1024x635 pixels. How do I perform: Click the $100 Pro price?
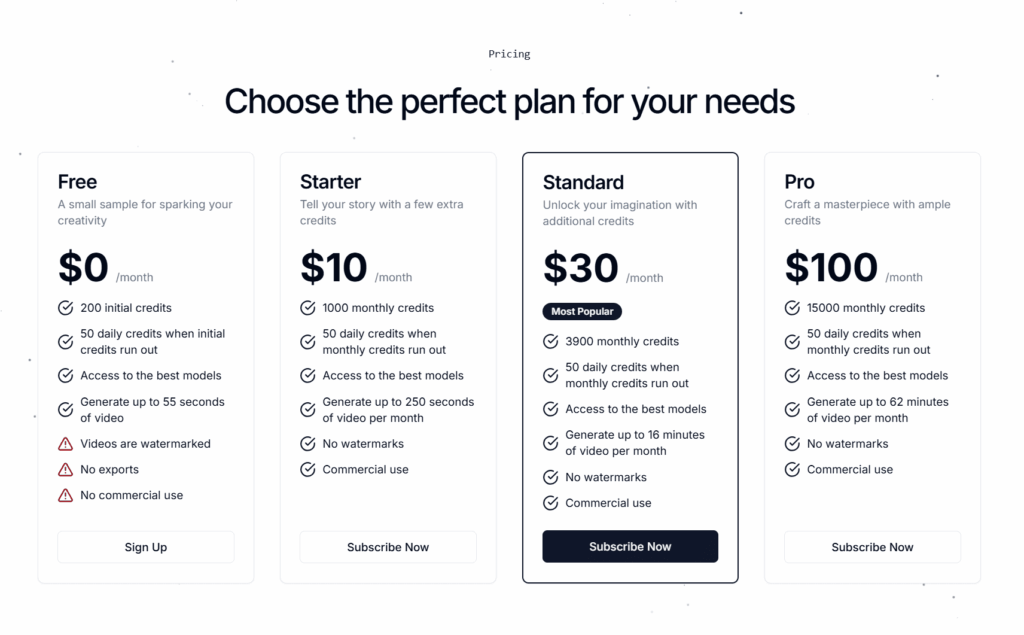point(831,268)
